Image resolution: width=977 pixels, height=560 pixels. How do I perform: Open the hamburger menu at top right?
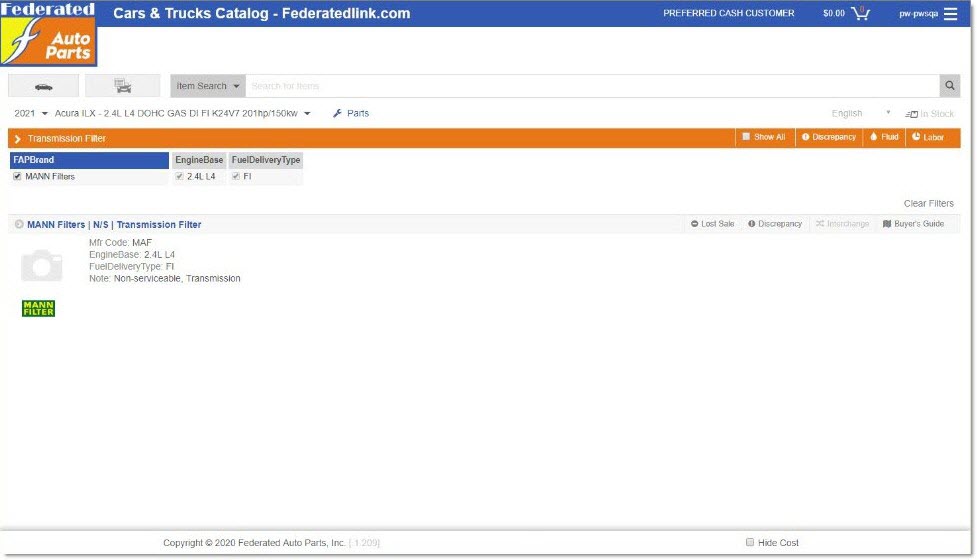[x=950, y=14]
